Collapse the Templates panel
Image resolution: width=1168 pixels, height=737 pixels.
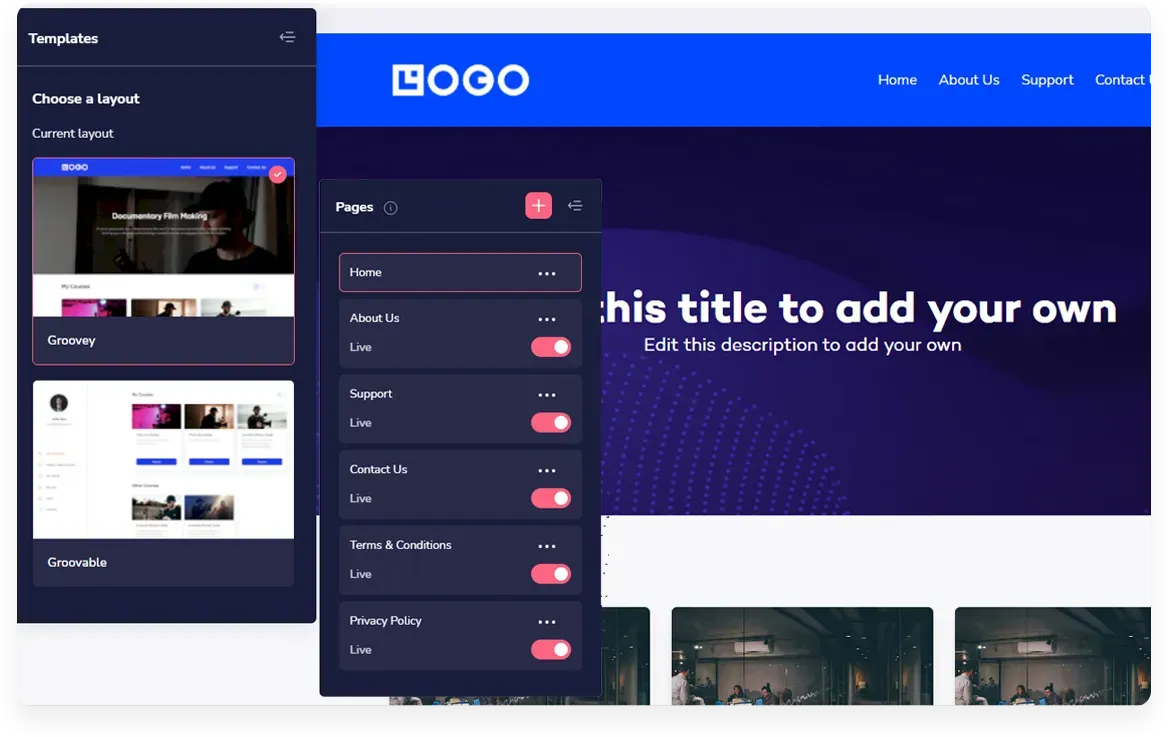coord(287,38)
